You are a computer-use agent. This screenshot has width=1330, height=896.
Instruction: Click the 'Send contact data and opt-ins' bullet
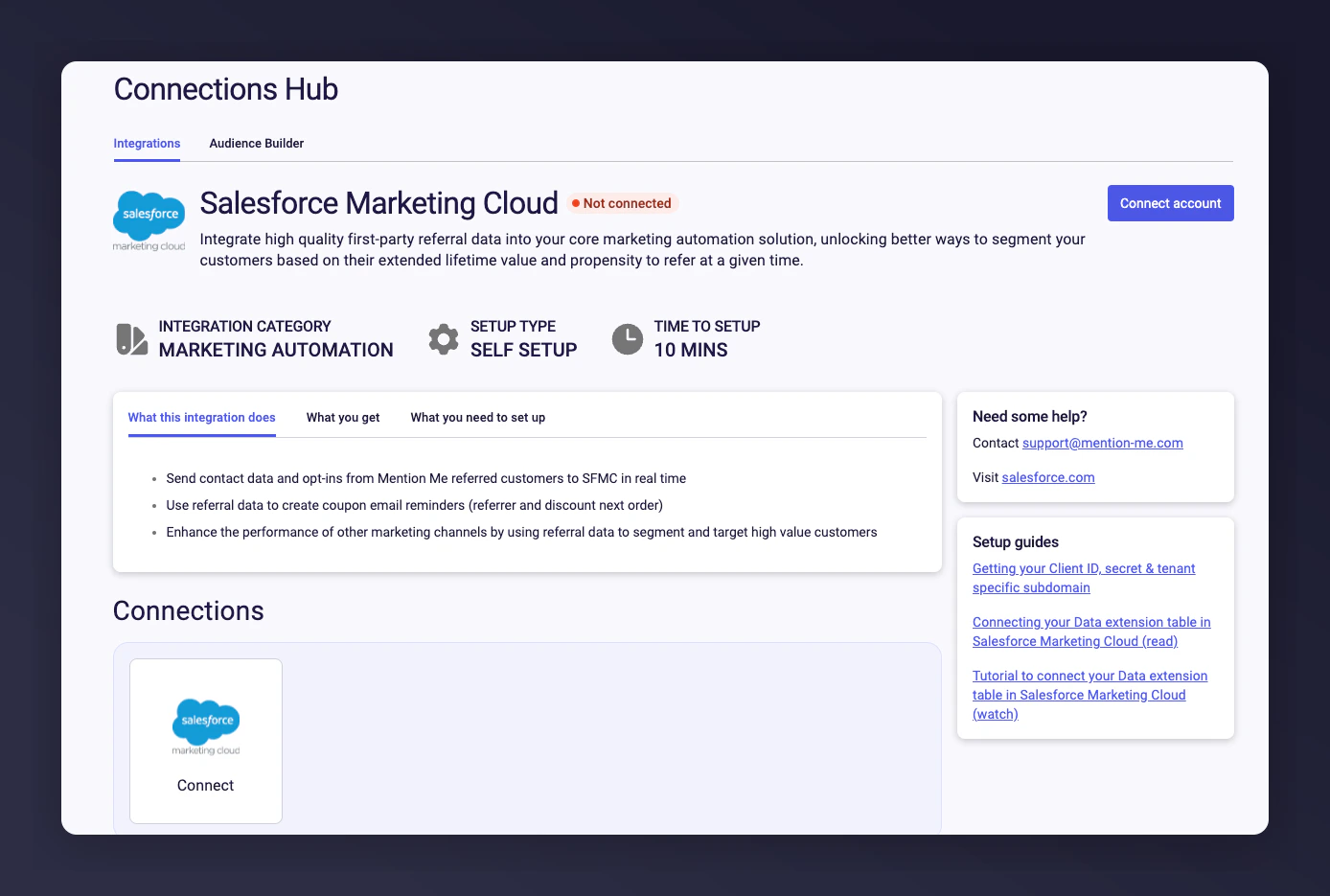[426, 478]
